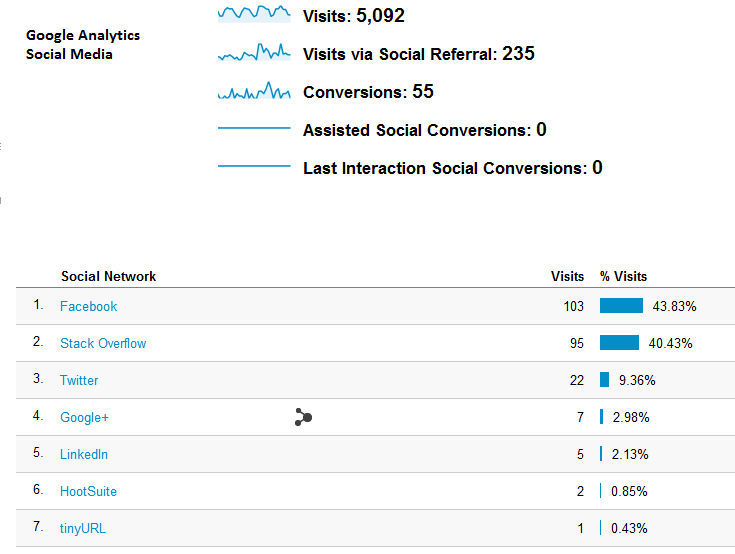
Task: Open the tinyURL social network link
Action: point(83,528)
